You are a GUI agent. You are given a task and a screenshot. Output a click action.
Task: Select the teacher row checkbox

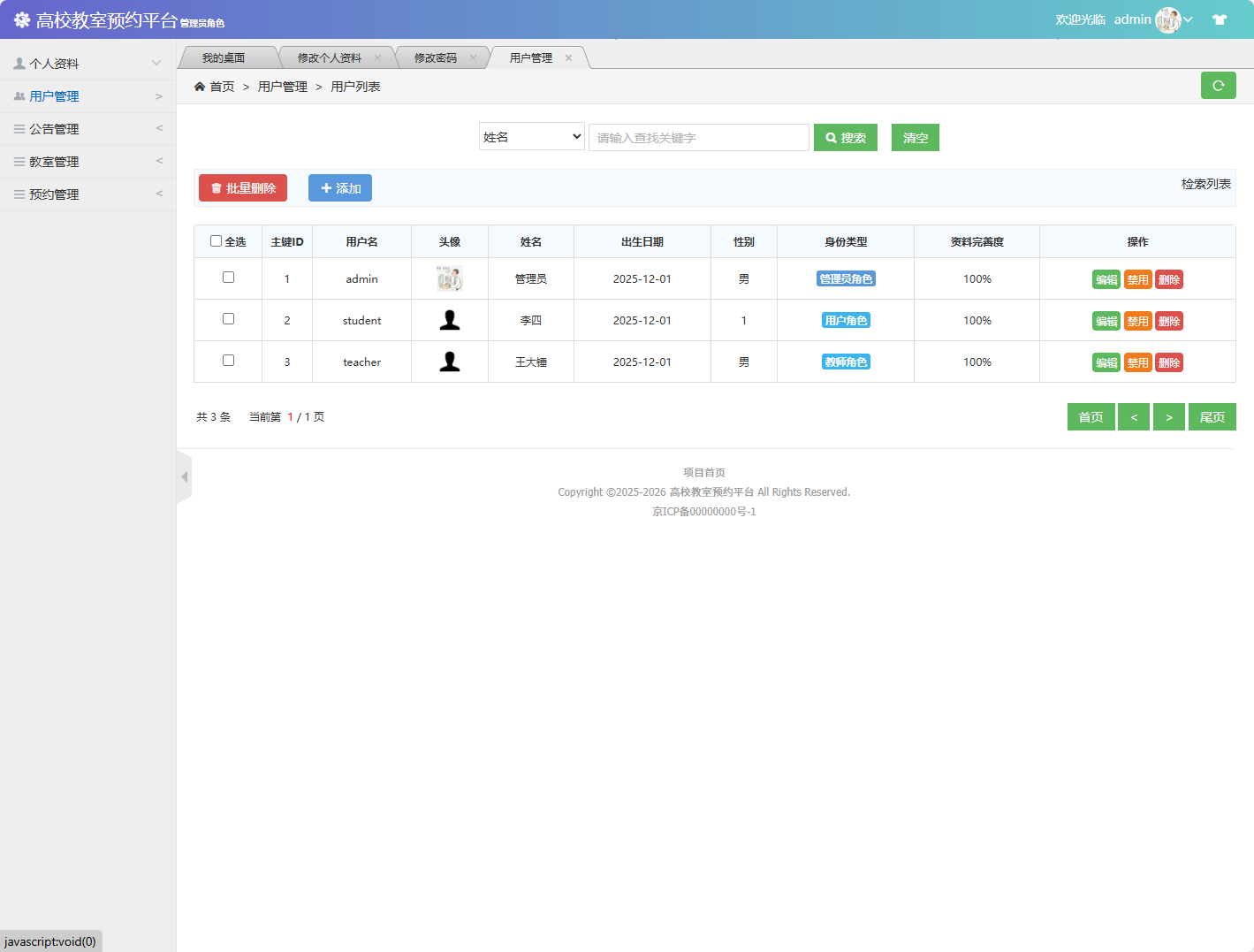[228, 361]
